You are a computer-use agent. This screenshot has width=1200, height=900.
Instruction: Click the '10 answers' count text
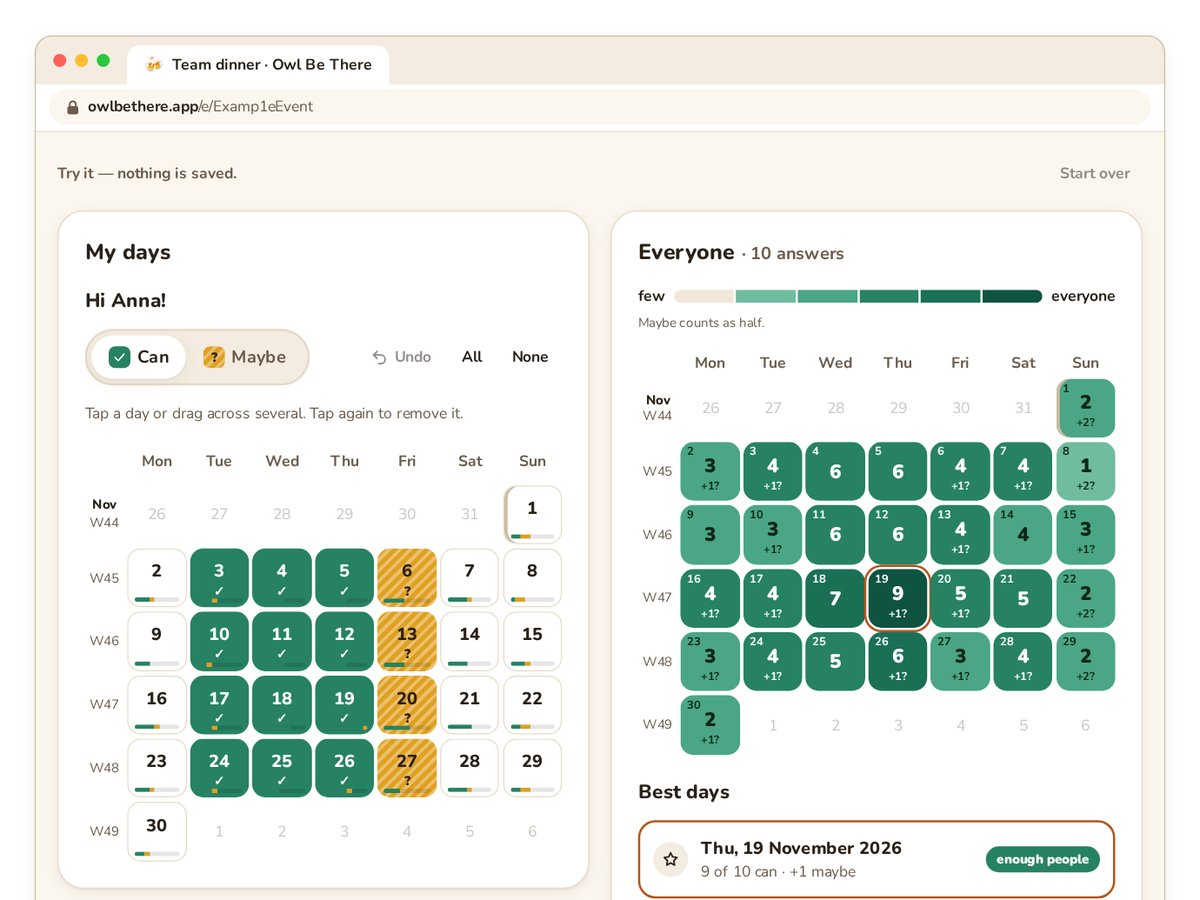tap(797, 254)
